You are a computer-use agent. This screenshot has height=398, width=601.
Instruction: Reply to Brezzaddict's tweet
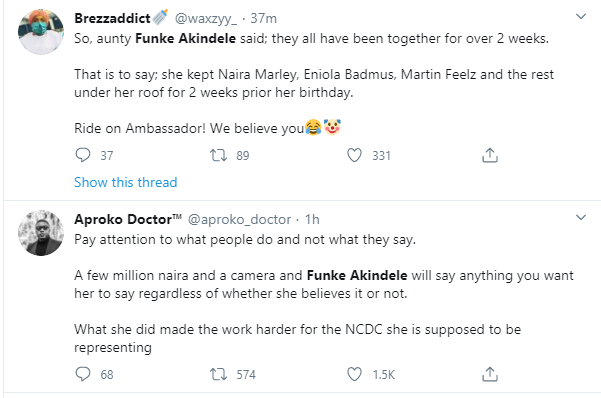(83, 155)
